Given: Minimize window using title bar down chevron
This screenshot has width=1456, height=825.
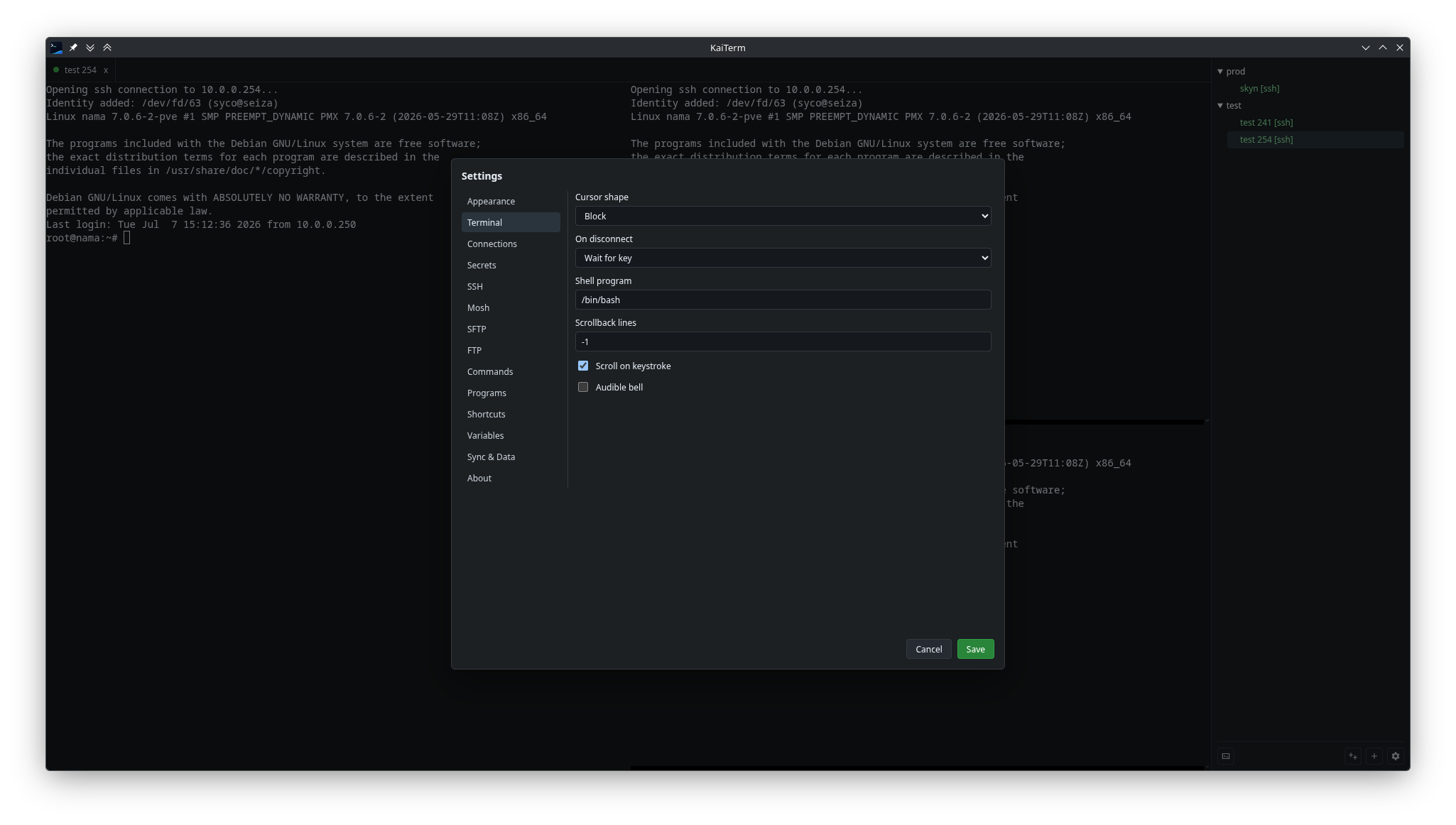Looking at the screenshot, I should [x=1366, y=48].
